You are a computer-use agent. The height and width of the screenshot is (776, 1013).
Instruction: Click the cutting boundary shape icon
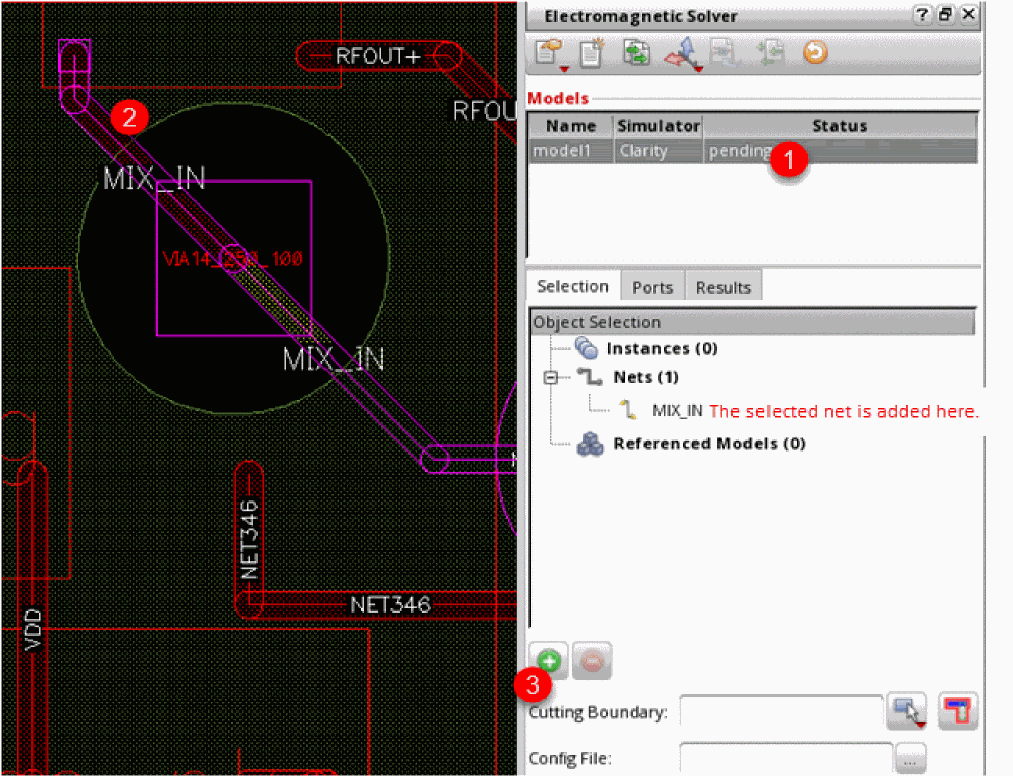pos(957,711)
